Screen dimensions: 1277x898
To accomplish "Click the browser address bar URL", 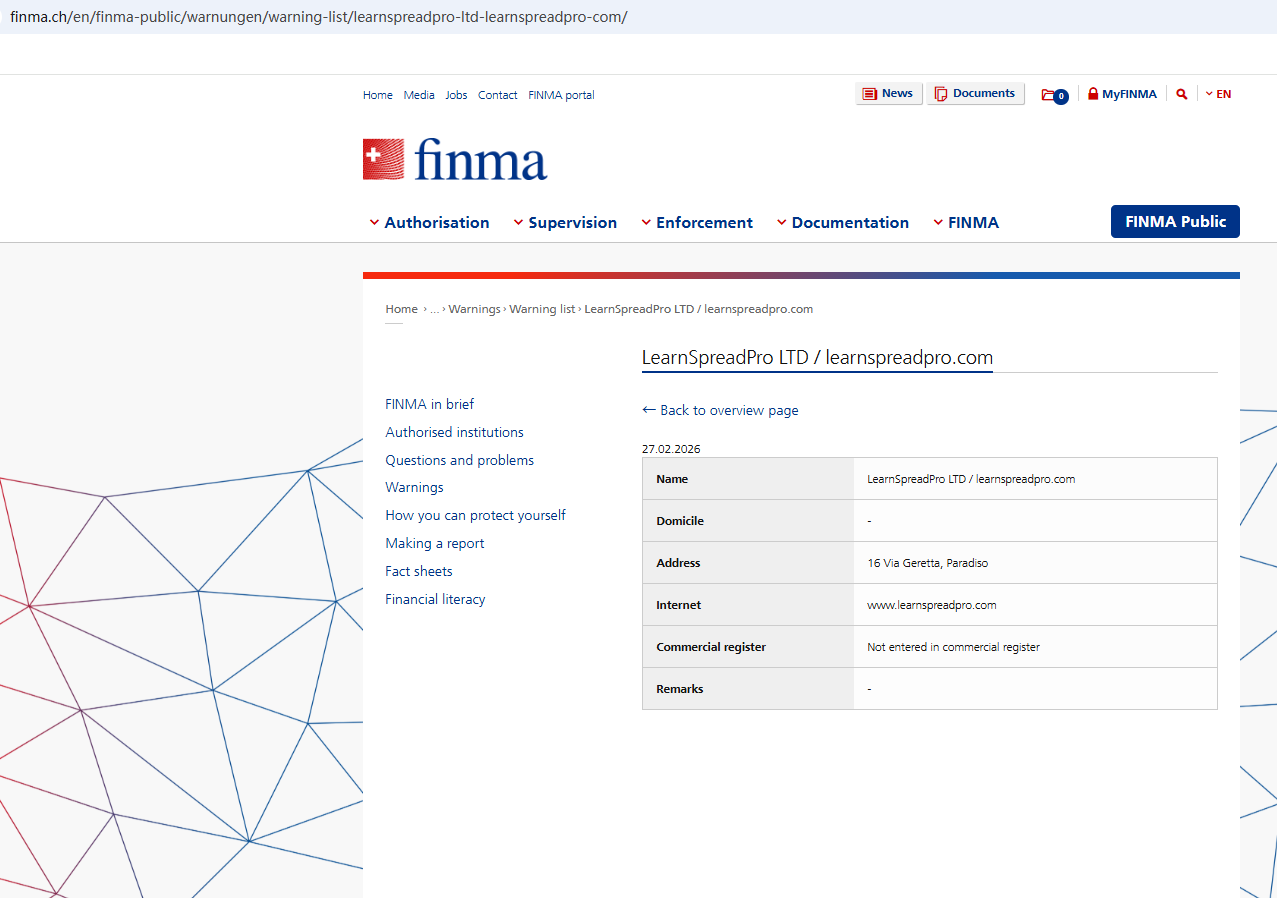I will (x=318, y=17).
